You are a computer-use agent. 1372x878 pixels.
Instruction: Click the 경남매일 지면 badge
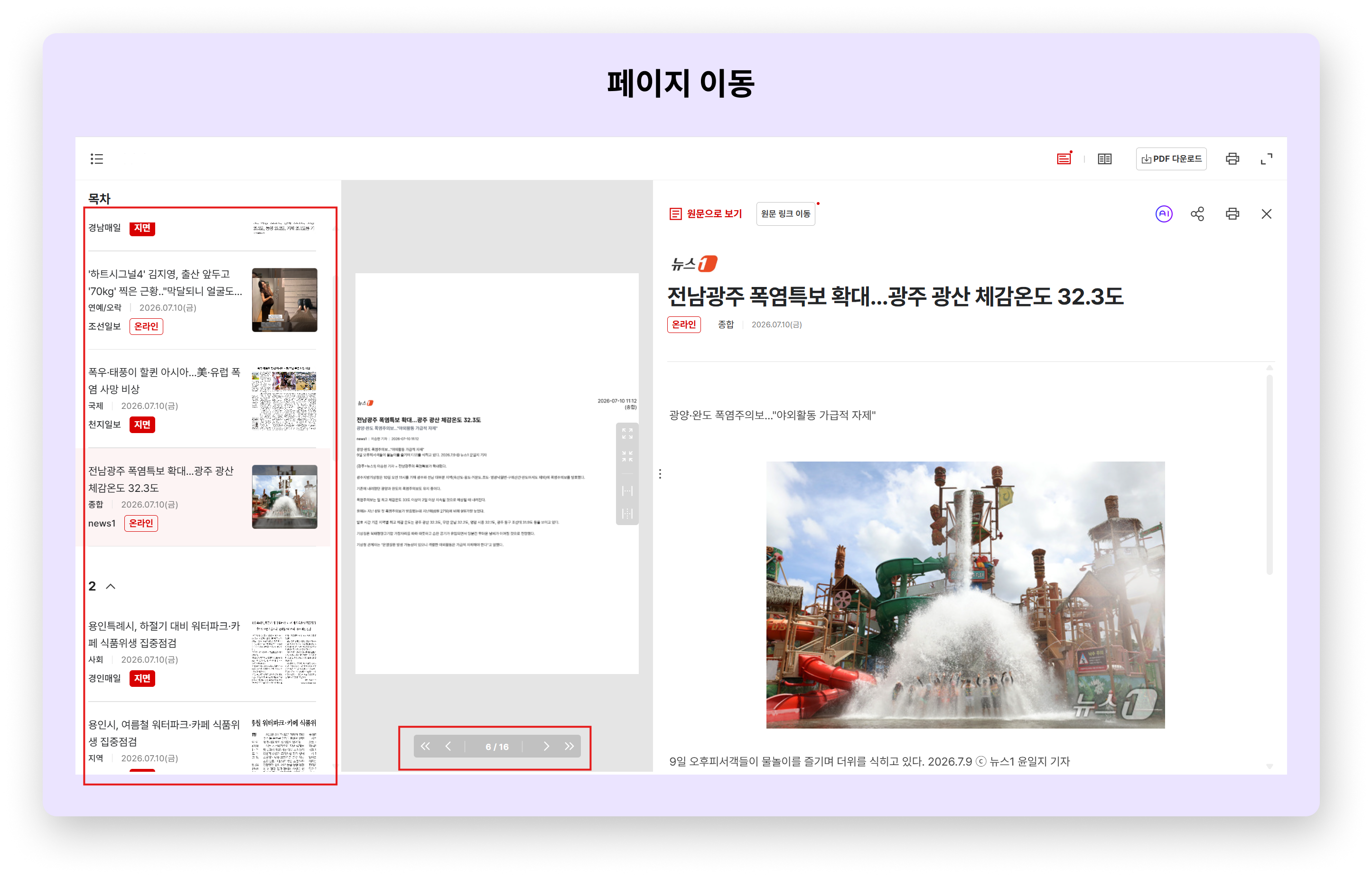pos(142,228)
